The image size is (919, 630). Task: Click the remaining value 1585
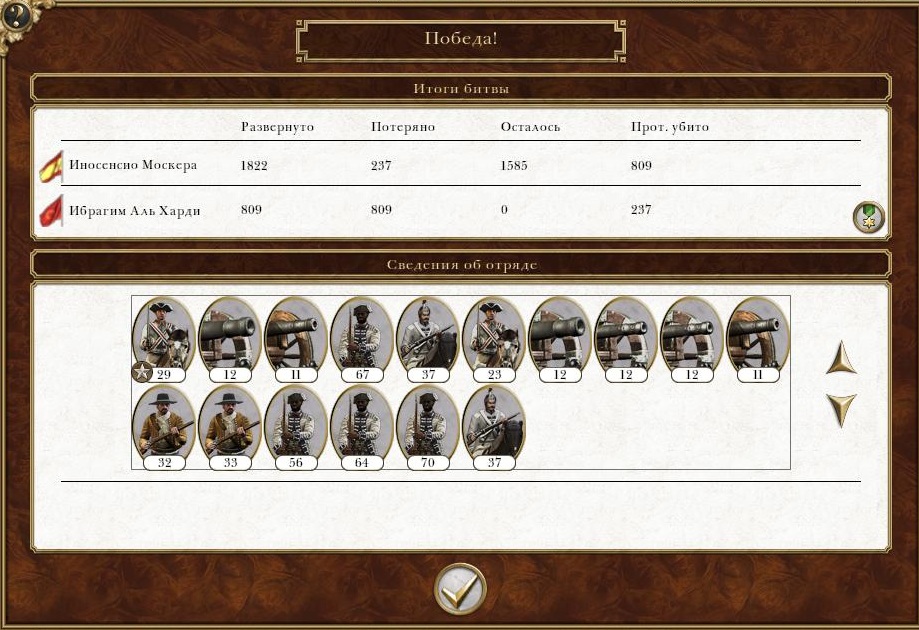pos(513,165)
